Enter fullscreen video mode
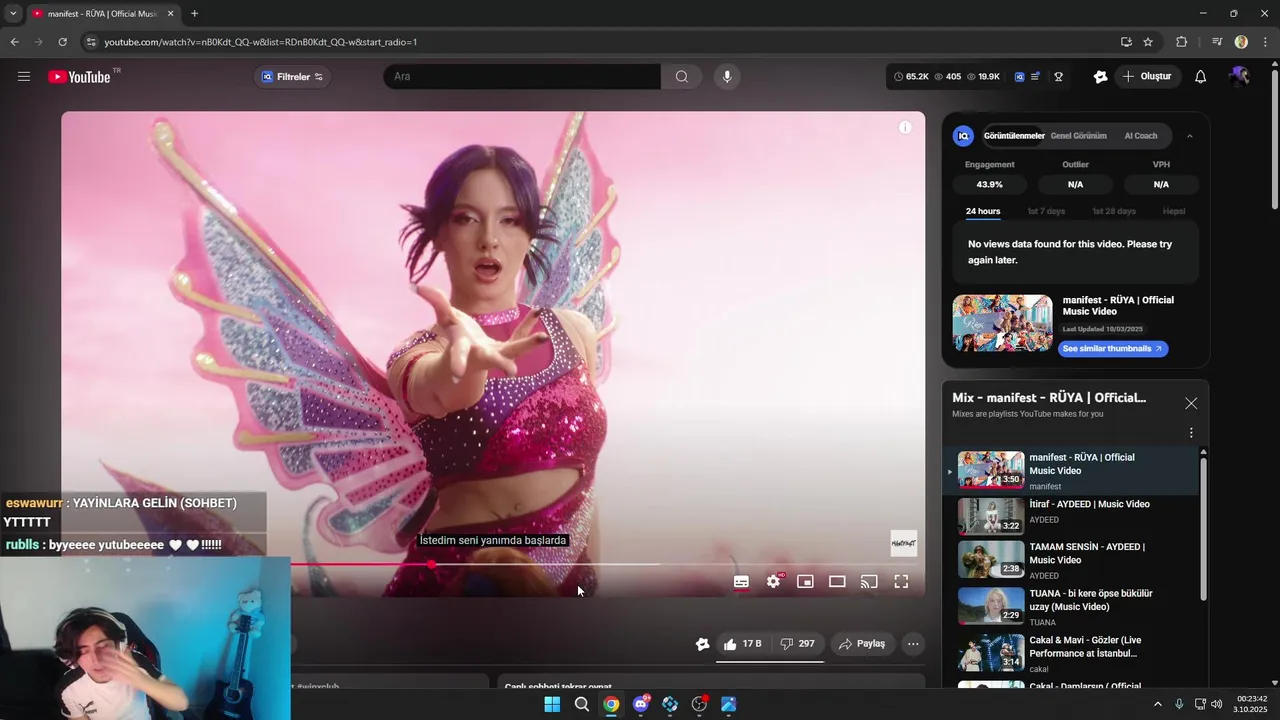 901,582
